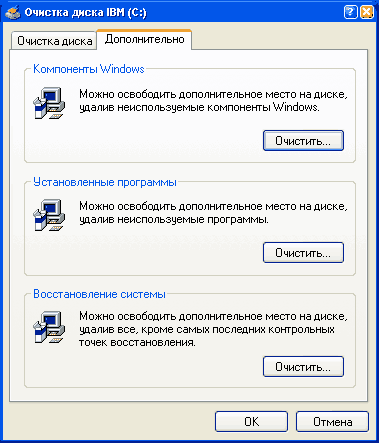Click the text about контрольных точек восстановления
Viewport: 379px width, 443px height.
213,329
